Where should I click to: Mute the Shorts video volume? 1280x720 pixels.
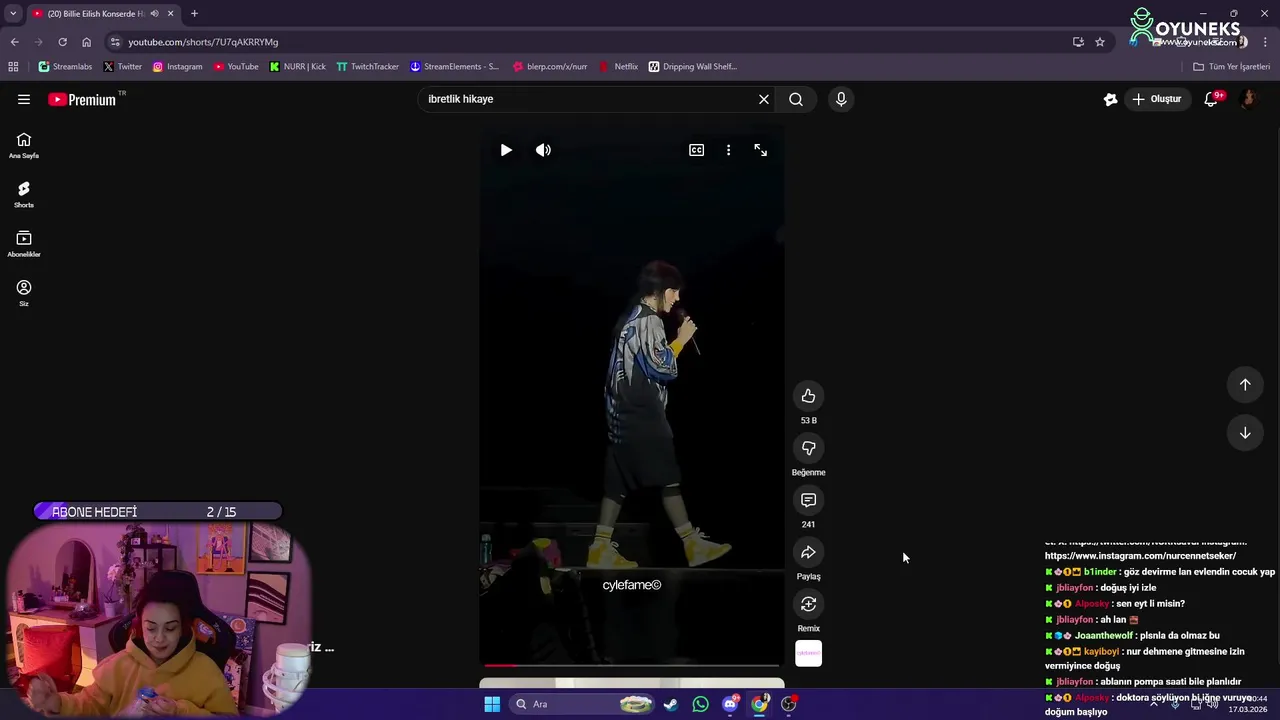(543, 150)
